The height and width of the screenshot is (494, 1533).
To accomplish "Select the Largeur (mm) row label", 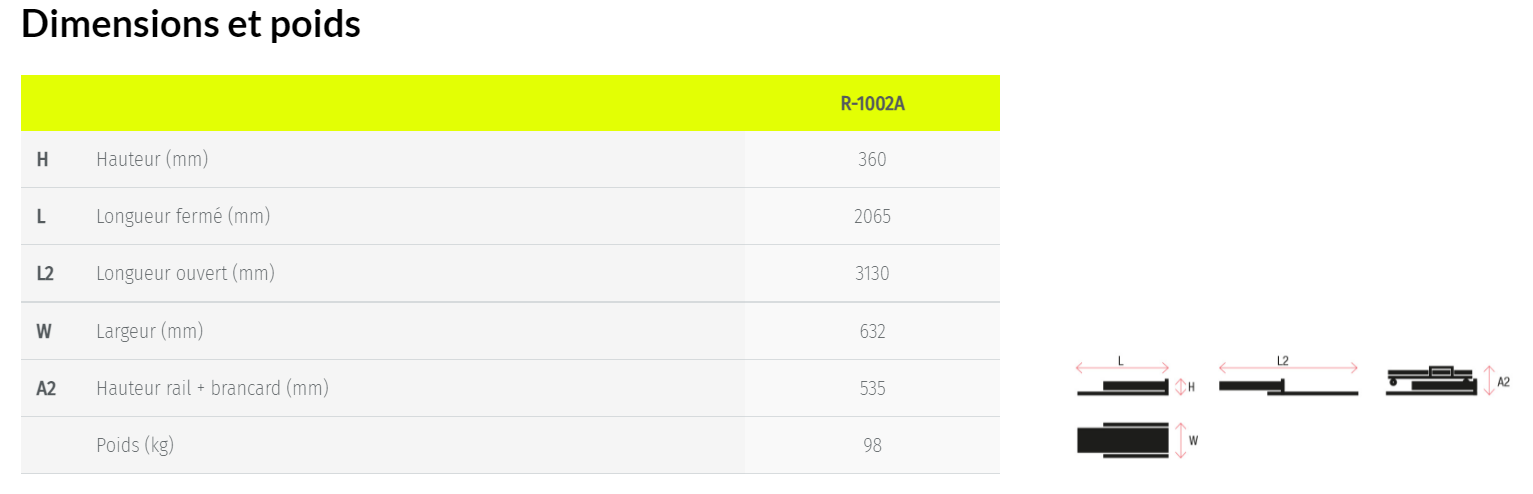I will (x=149, y=331).
